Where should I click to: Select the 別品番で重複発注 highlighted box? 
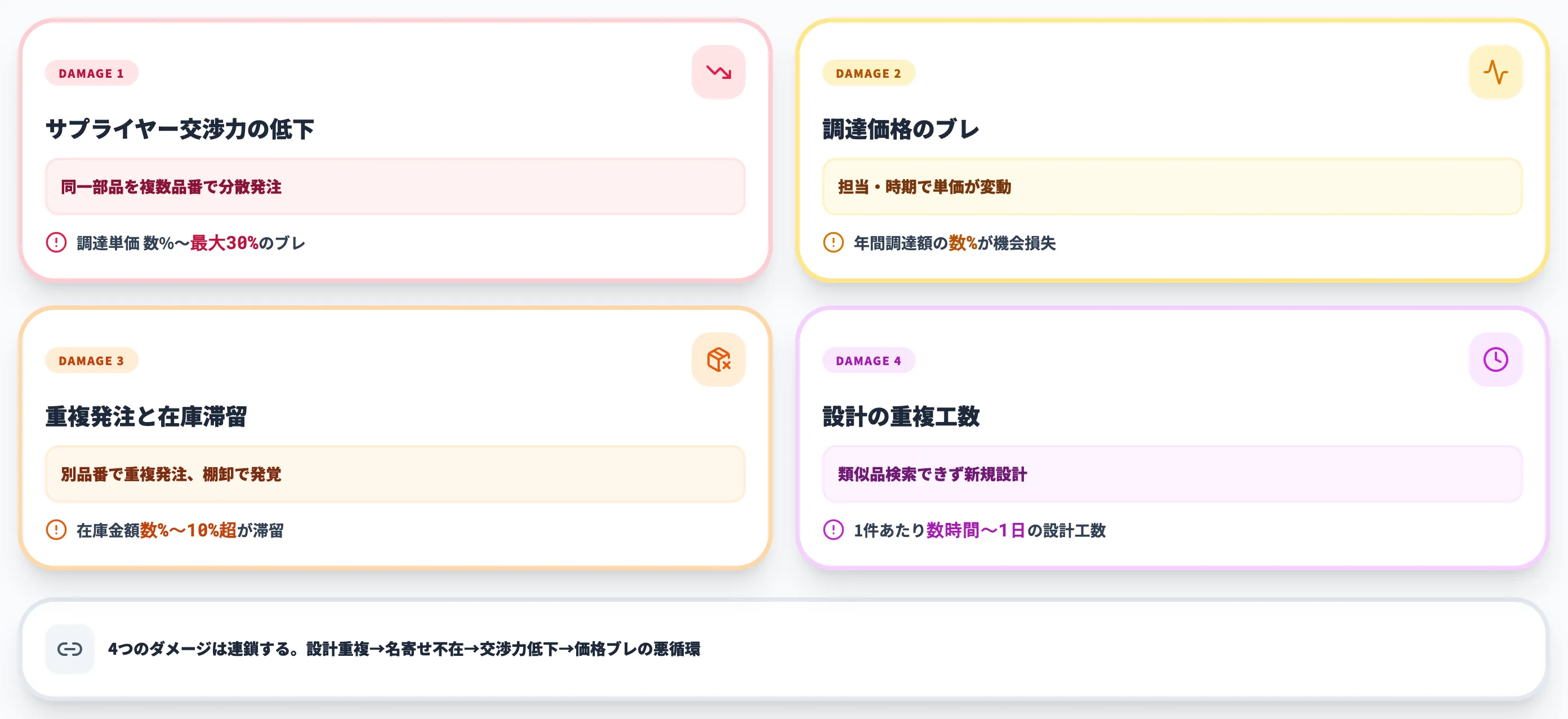pos(394,474)
